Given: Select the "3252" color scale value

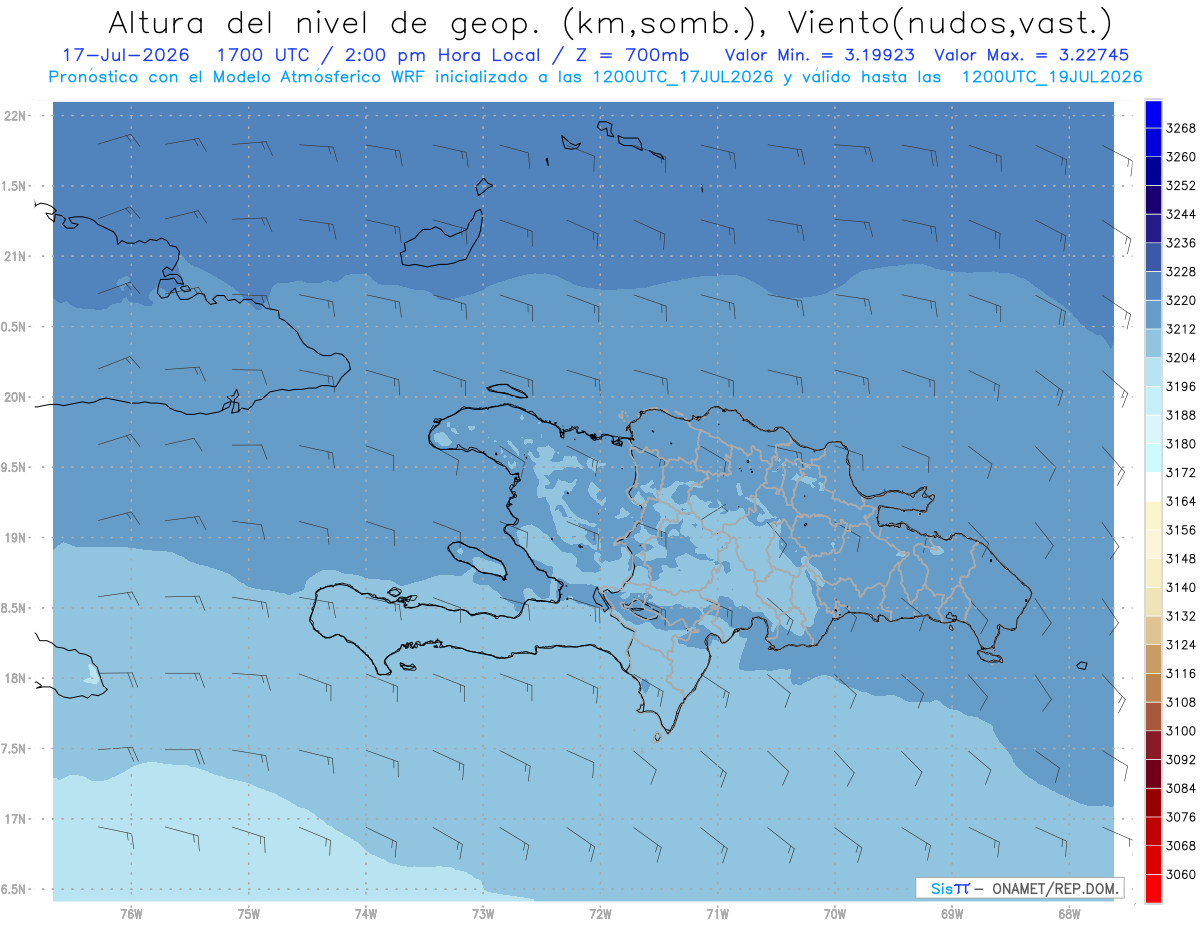Looking at the screenshot, I should [1181, 185].
